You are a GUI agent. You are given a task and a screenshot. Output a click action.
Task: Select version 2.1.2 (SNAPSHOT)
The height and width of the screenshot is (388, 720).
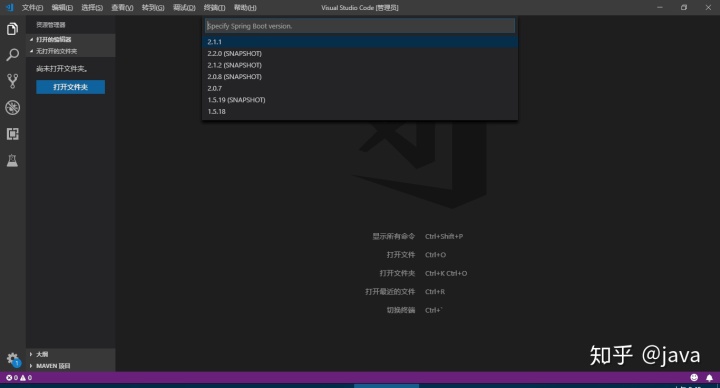360,65
